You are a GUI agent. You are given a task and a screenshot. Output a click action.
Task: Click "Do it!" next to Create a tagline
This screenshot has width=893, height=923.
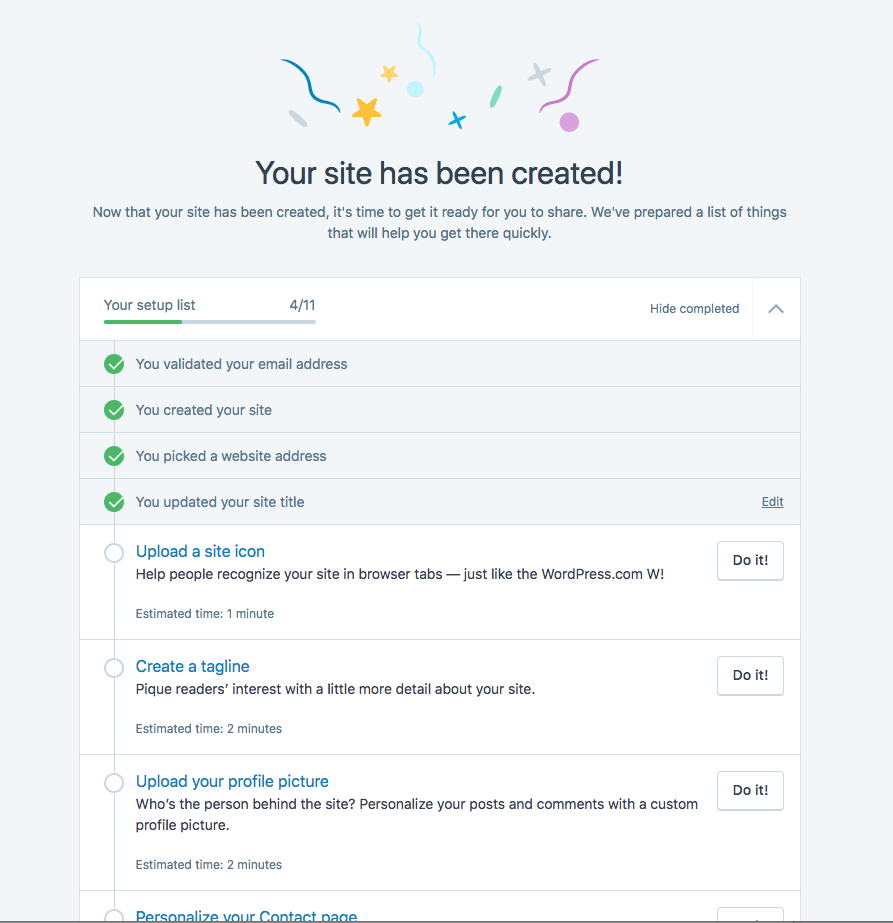[749, 675]
